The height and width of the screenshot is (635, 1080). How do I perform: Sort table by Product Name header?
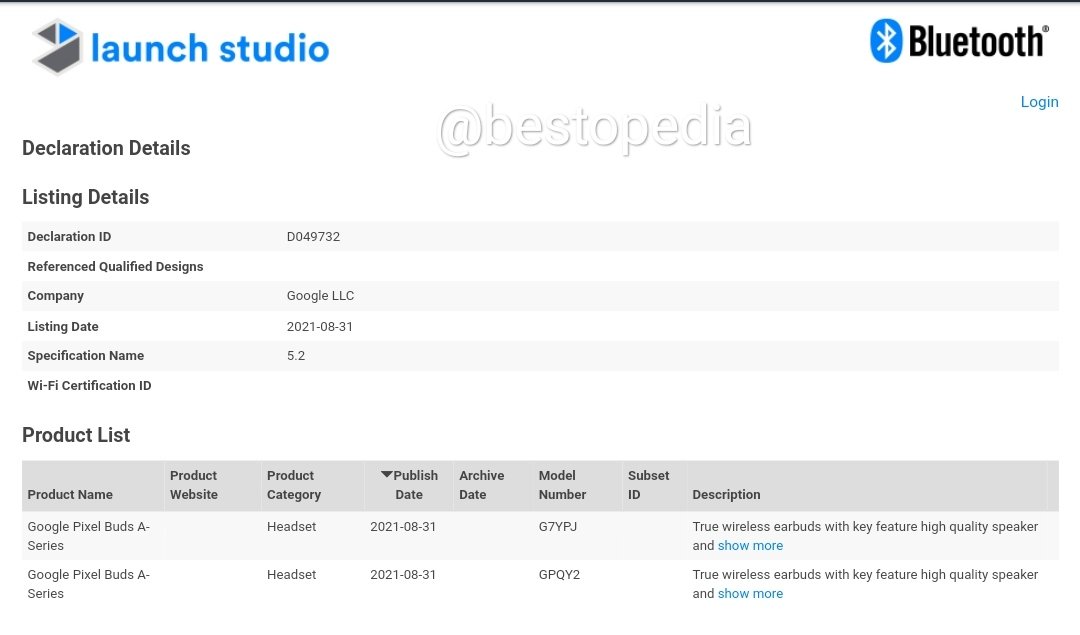(70, 495)
